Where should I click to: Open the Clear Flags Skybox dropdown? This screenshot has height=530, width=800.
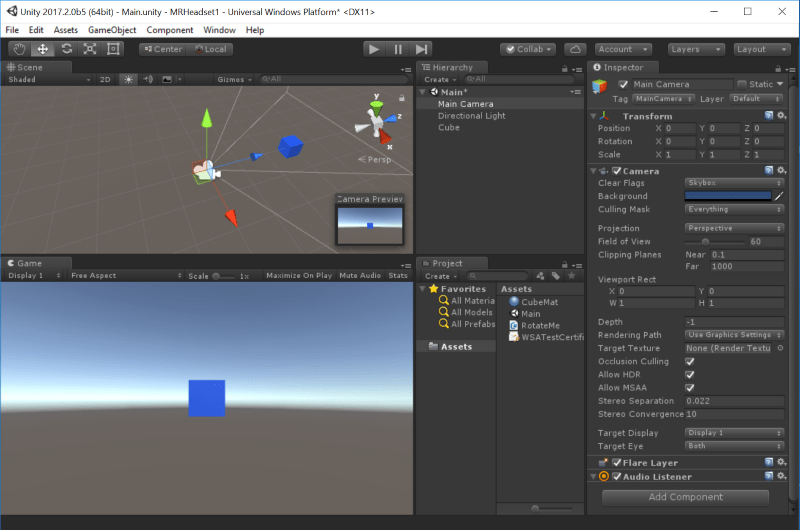(x=734, y=183)
